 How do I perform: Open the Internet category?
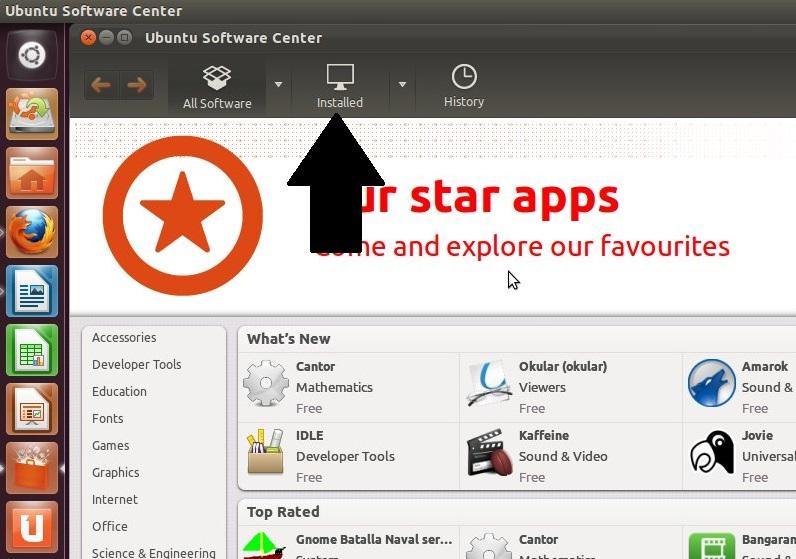coord(115,500)
